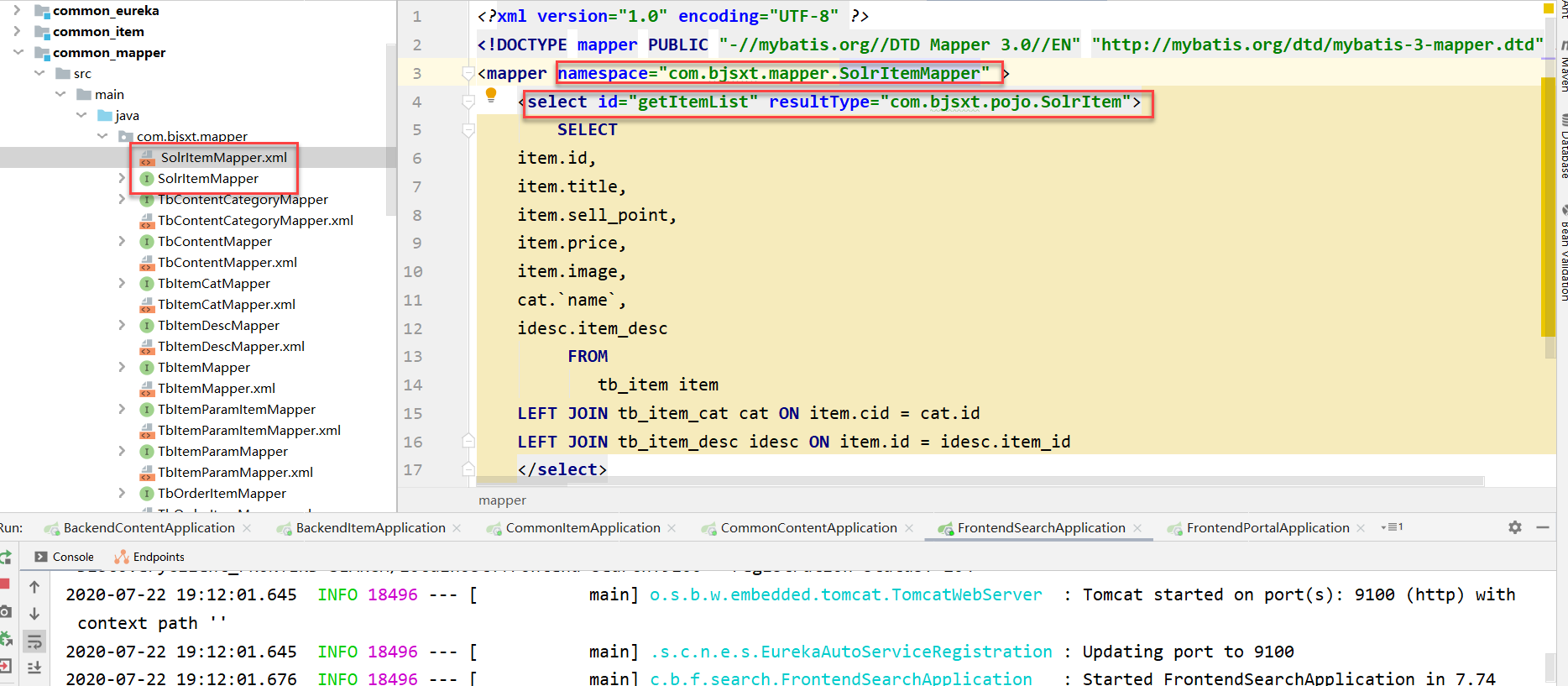The height and width of the screenshot is (686, 1568).
Task: Click the EurekaAutoServiceRegistration logger text in console
Action: 851,652
